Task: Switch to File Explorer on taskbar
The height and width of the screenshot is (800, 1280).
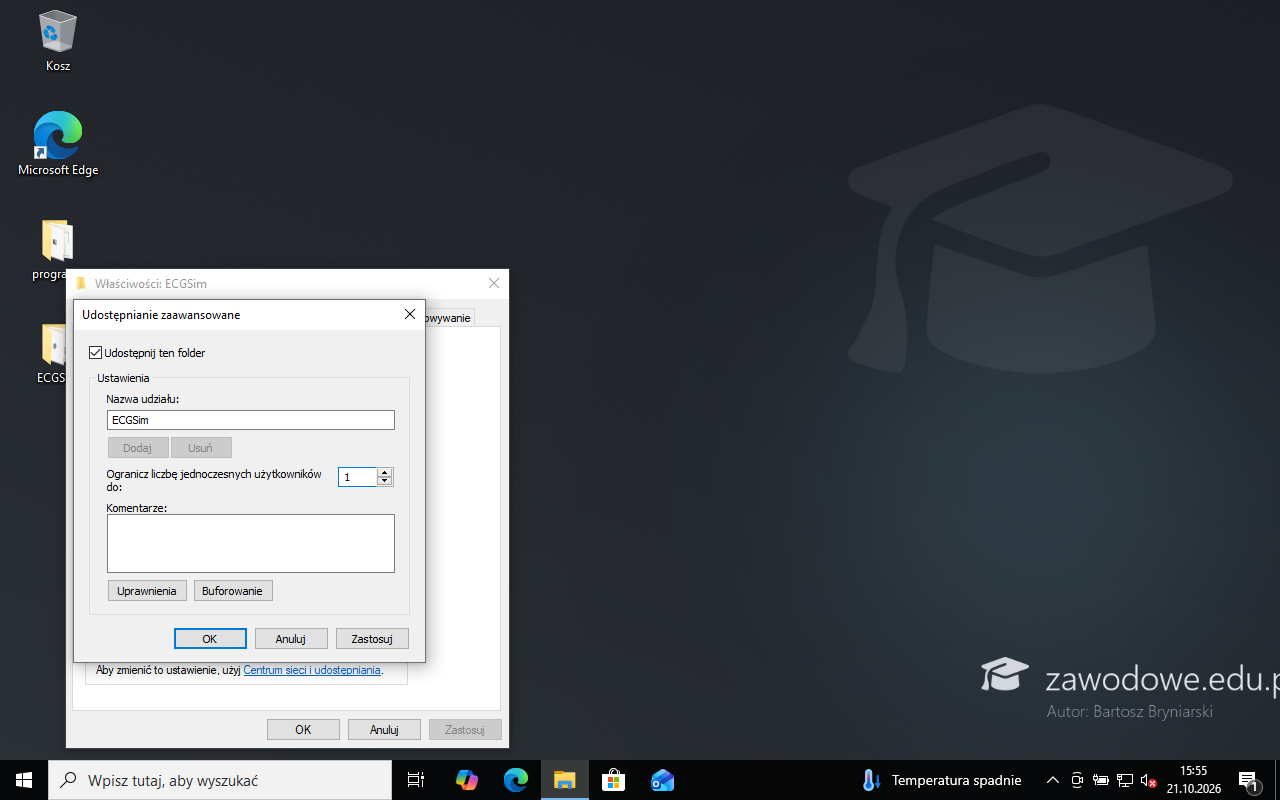Action: tap(565, 780)
